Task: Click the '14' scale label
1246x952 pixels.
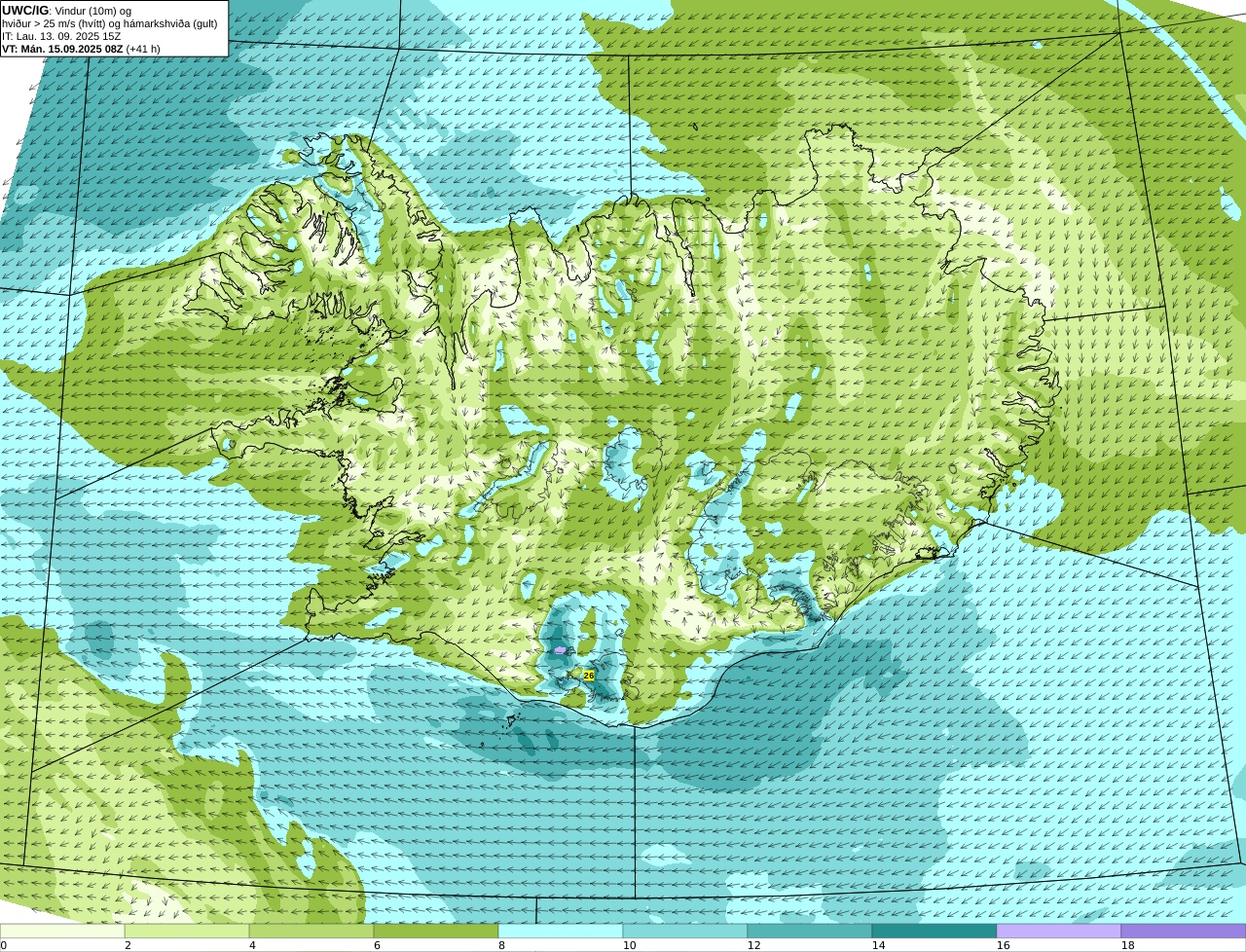Action: 879,945
